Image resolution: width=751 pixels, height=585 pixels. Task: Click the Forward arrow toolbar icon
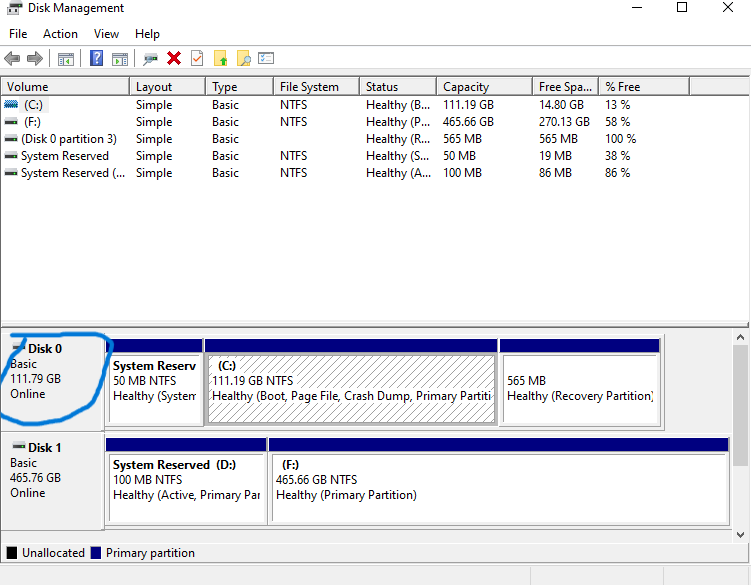tap(34, 58)
